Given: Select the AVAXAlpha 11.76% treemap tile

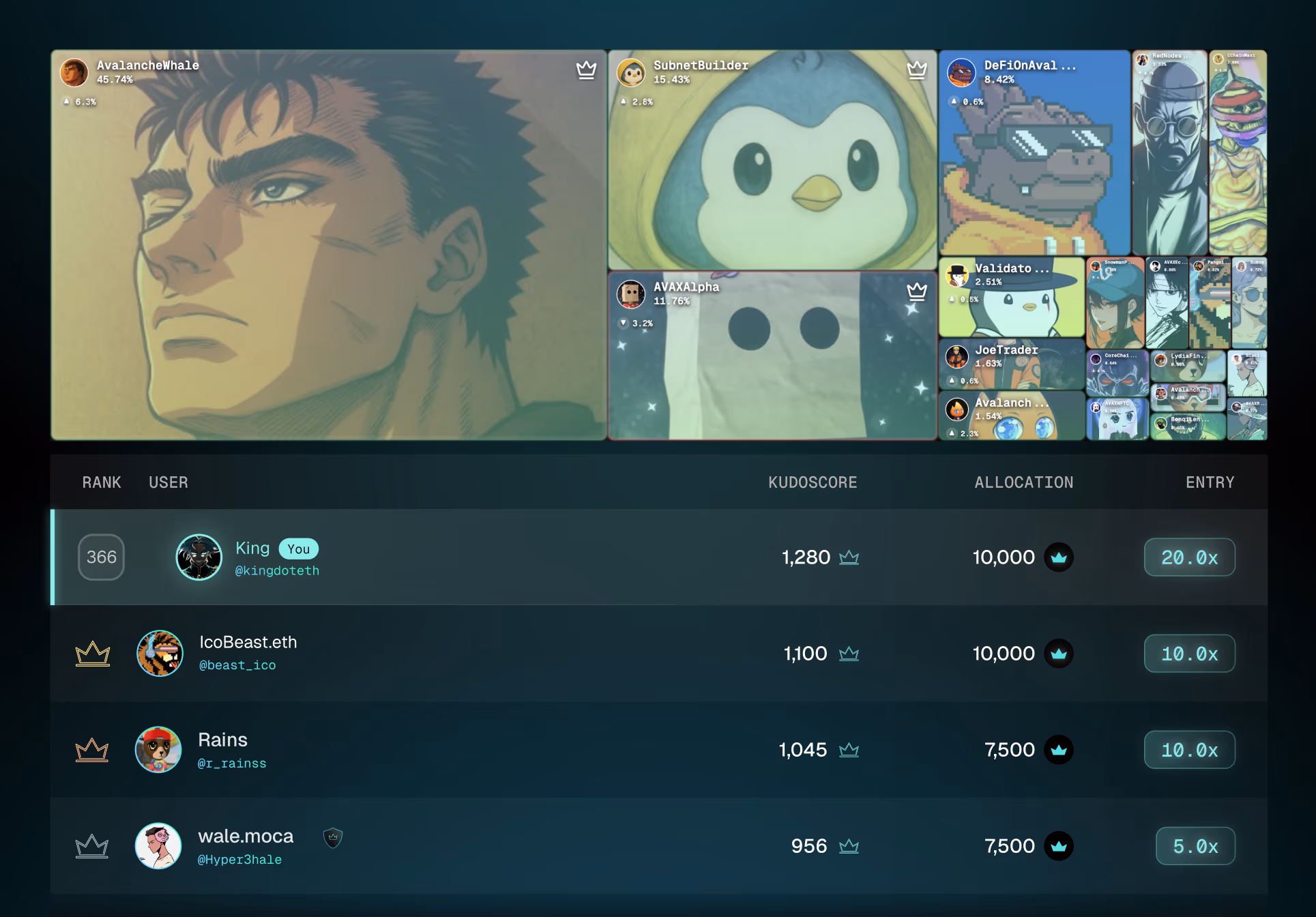Looking at the screenshot, I should (772, 356).
